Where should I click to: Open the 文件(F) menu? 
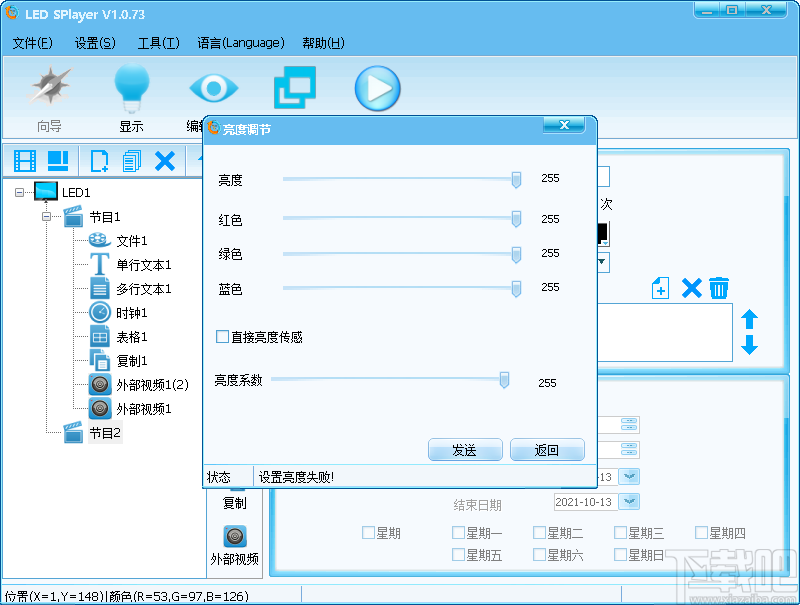pyautogui.click(x=33, y=44)
